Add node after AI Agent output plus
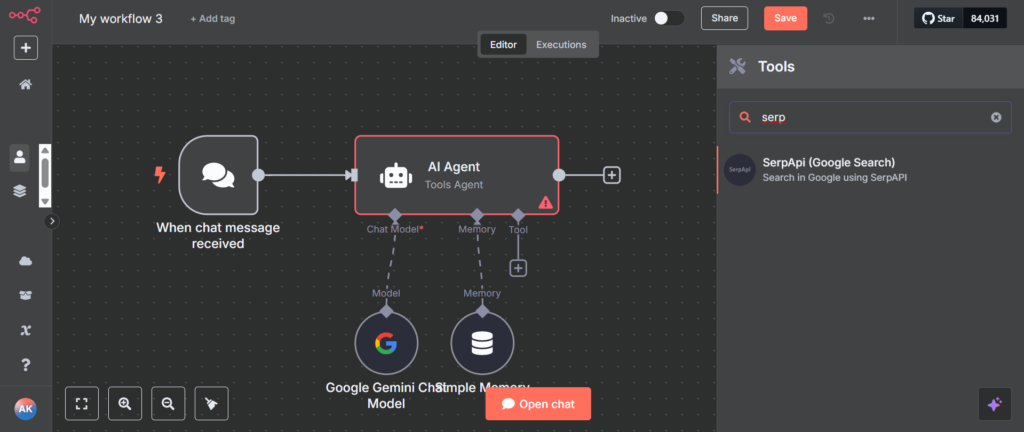Viewport: 1024px width, 432px height. click(x=611, y=175)
